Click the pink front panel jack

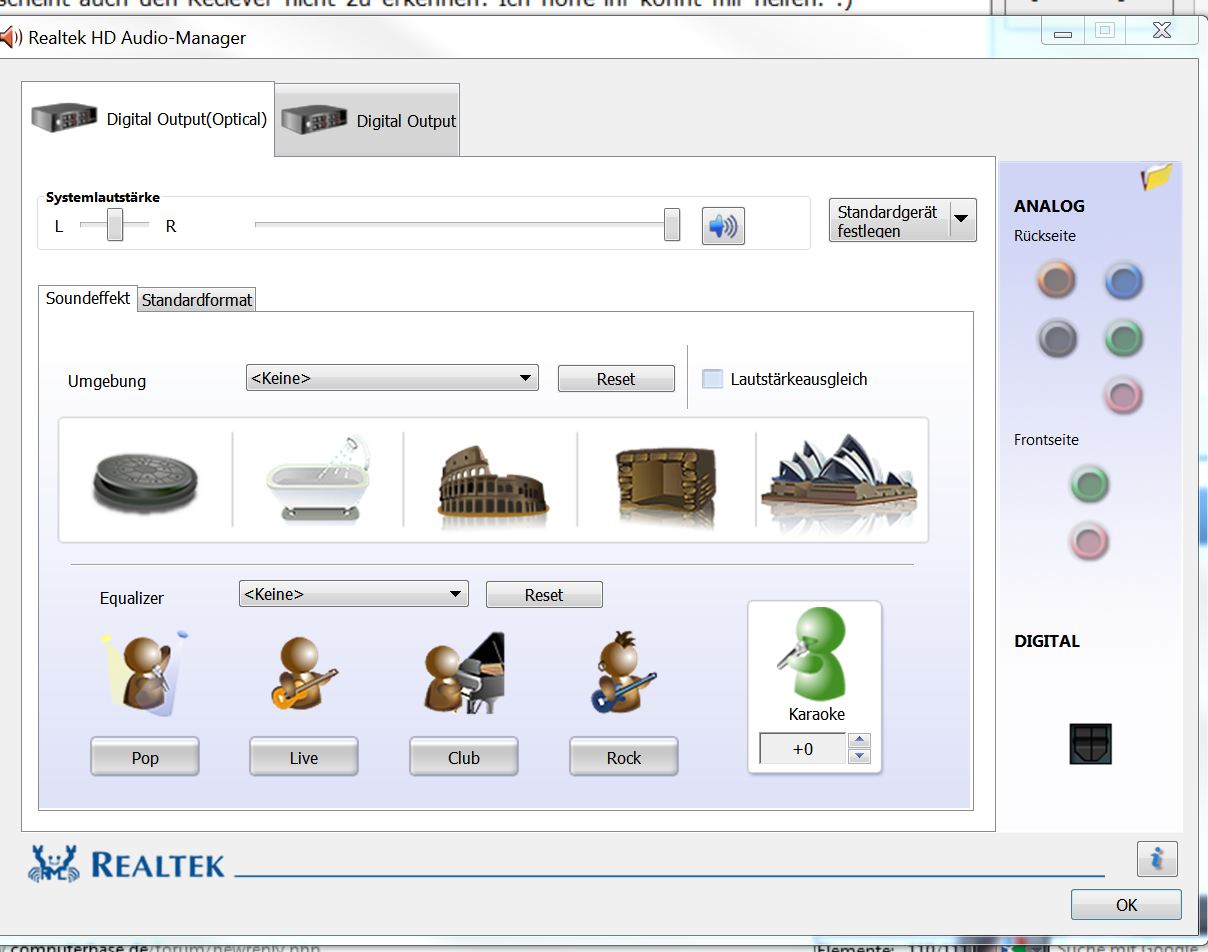coord(1090,541)
